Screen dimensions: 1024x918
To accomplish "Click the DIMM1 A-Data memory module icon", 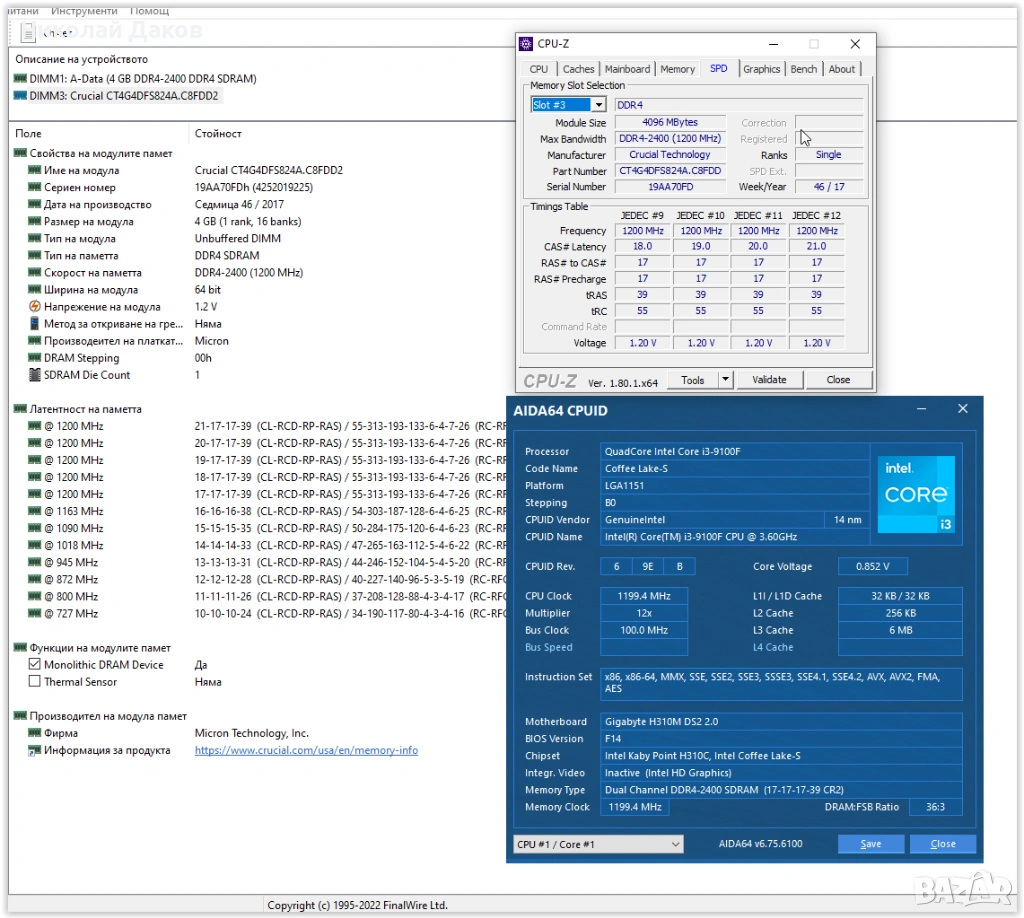I will tap(20, 79).
